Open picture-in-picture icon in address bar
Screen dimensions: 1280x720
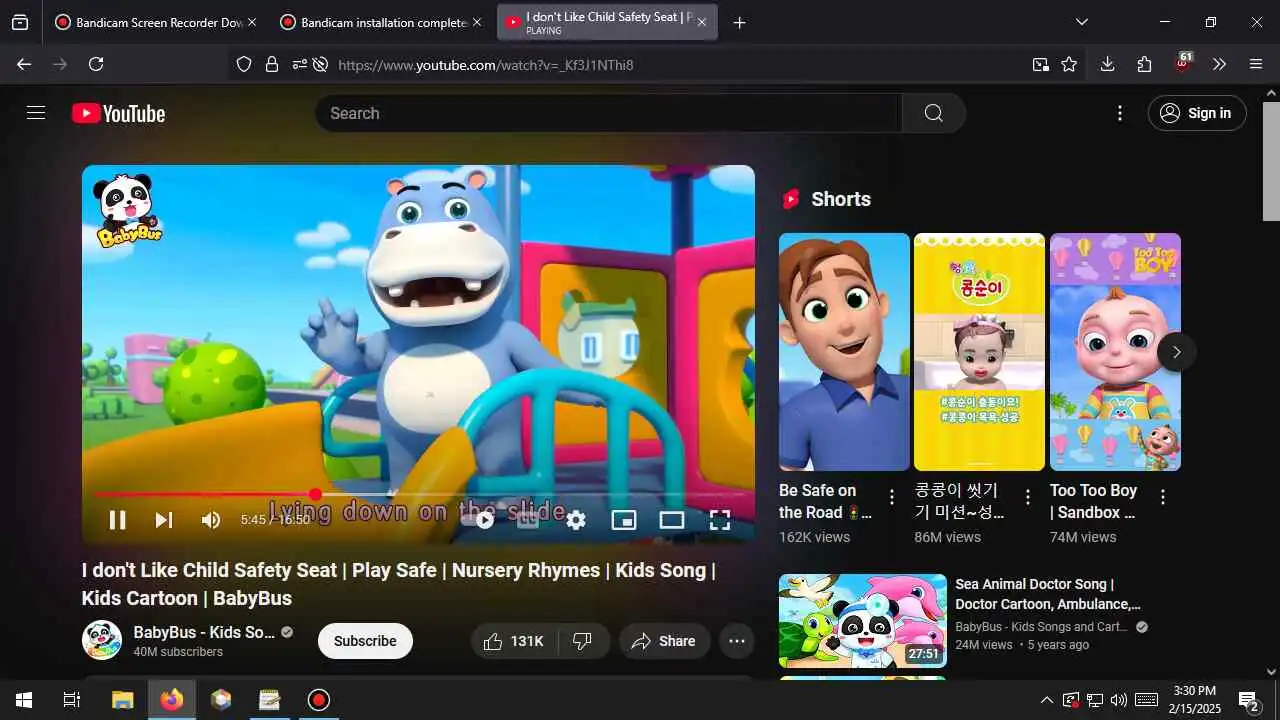[1041, 64]
